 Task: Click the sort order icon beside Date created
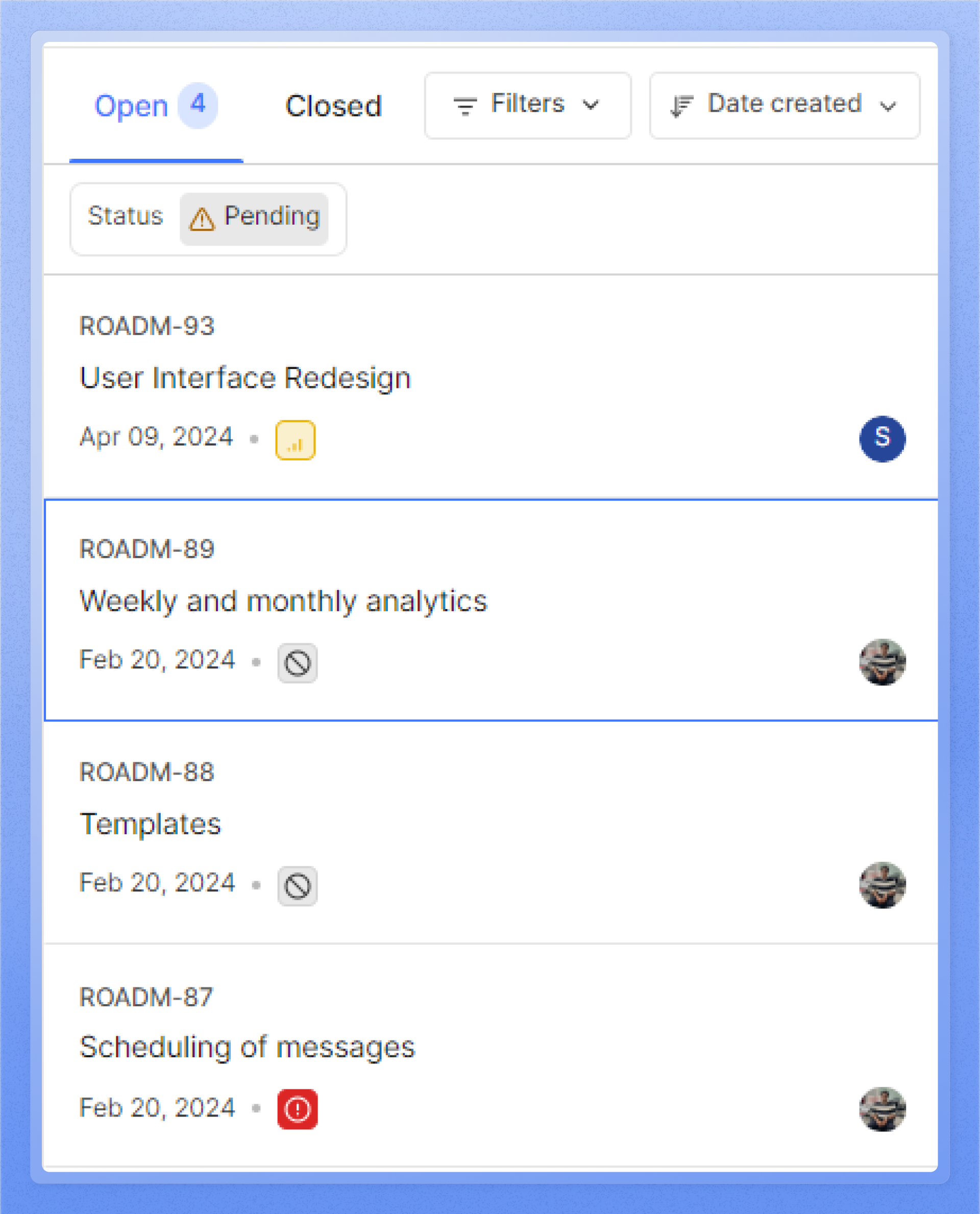coord(681,106)
